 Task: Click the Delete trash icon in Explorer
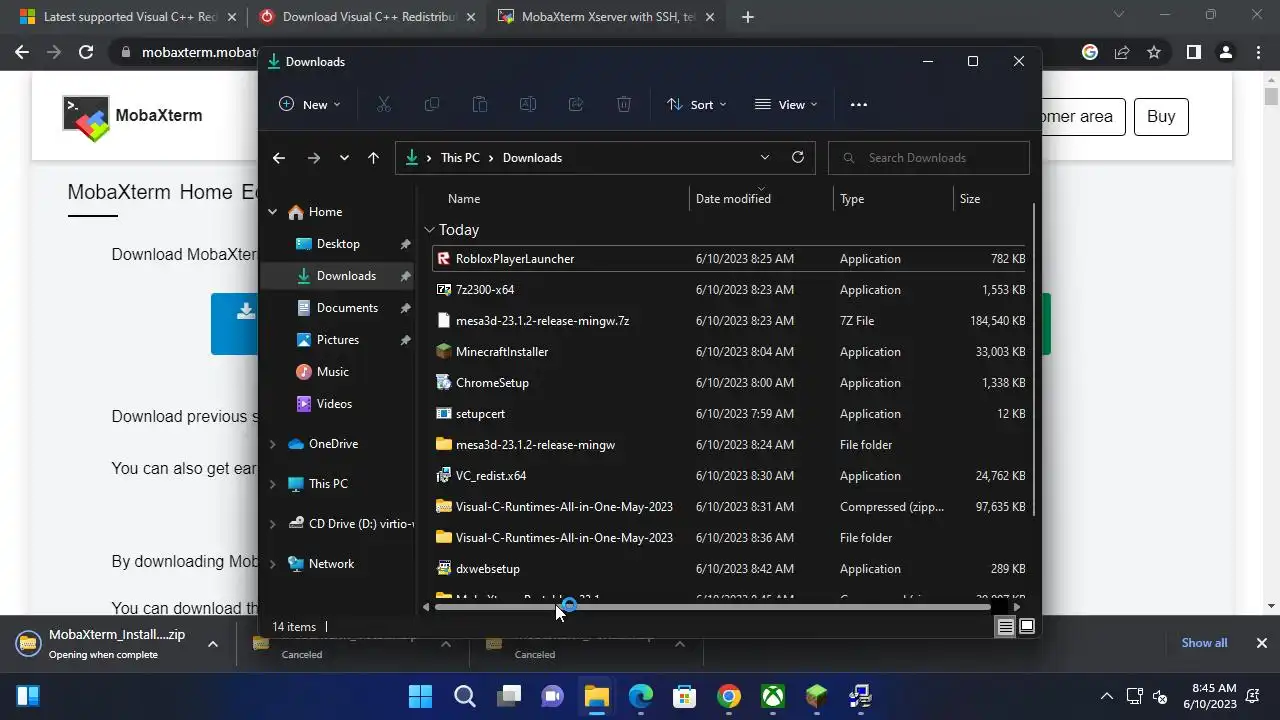623,104
